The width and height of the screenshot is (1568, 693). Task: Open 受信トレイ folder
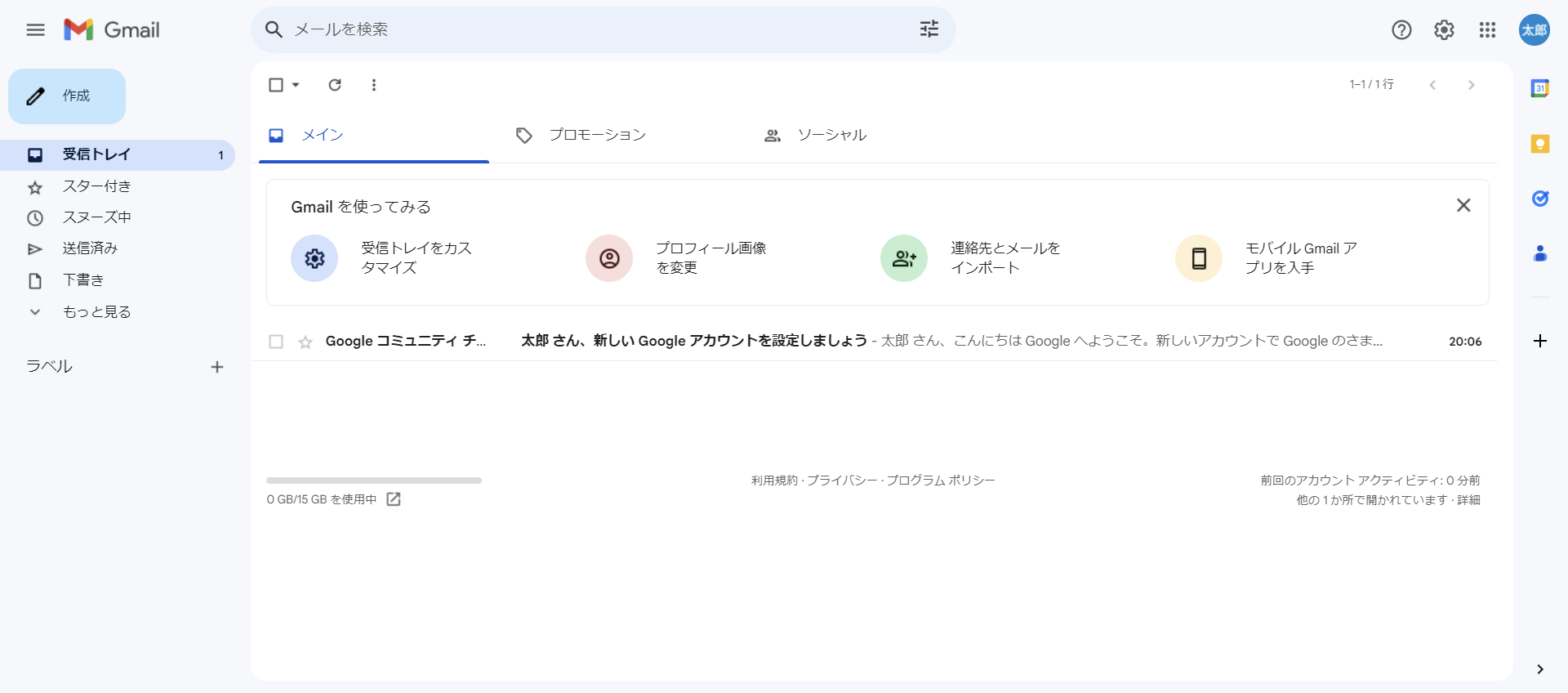118,155
